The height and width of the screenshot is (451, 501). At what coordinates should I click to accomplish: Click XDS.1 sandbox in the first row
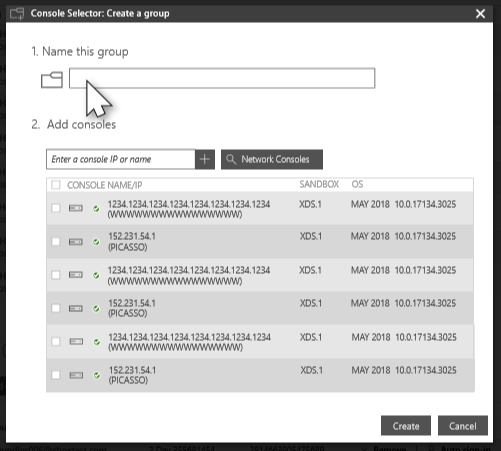tap(310, 204)
